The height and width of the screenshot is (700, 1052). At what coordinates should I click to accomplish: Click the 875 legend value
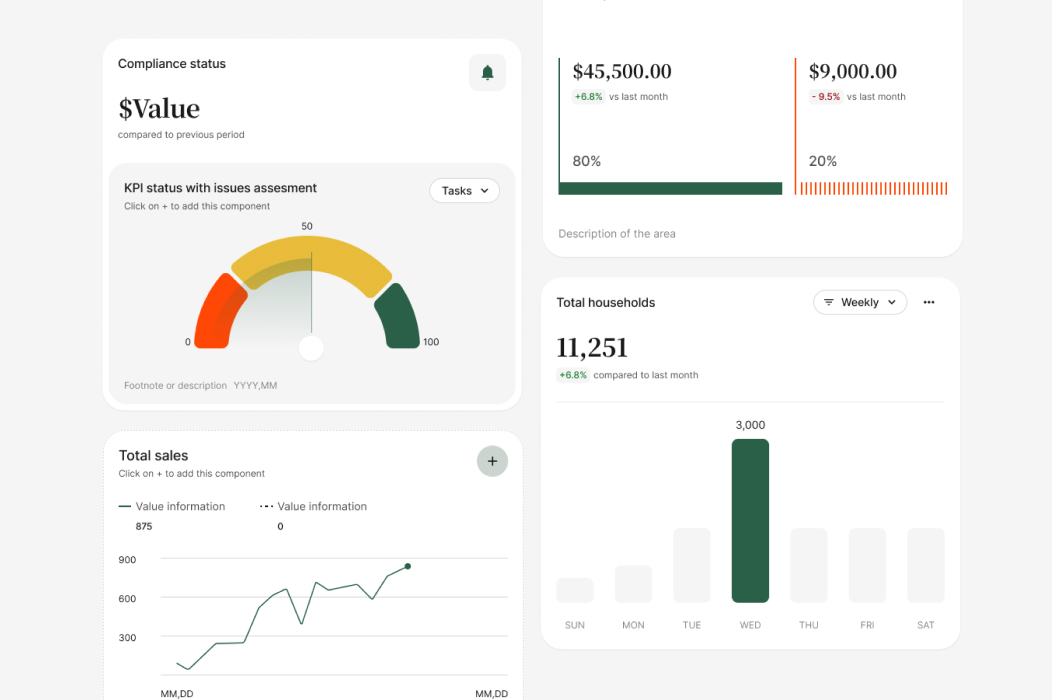[x=144, y=526]
